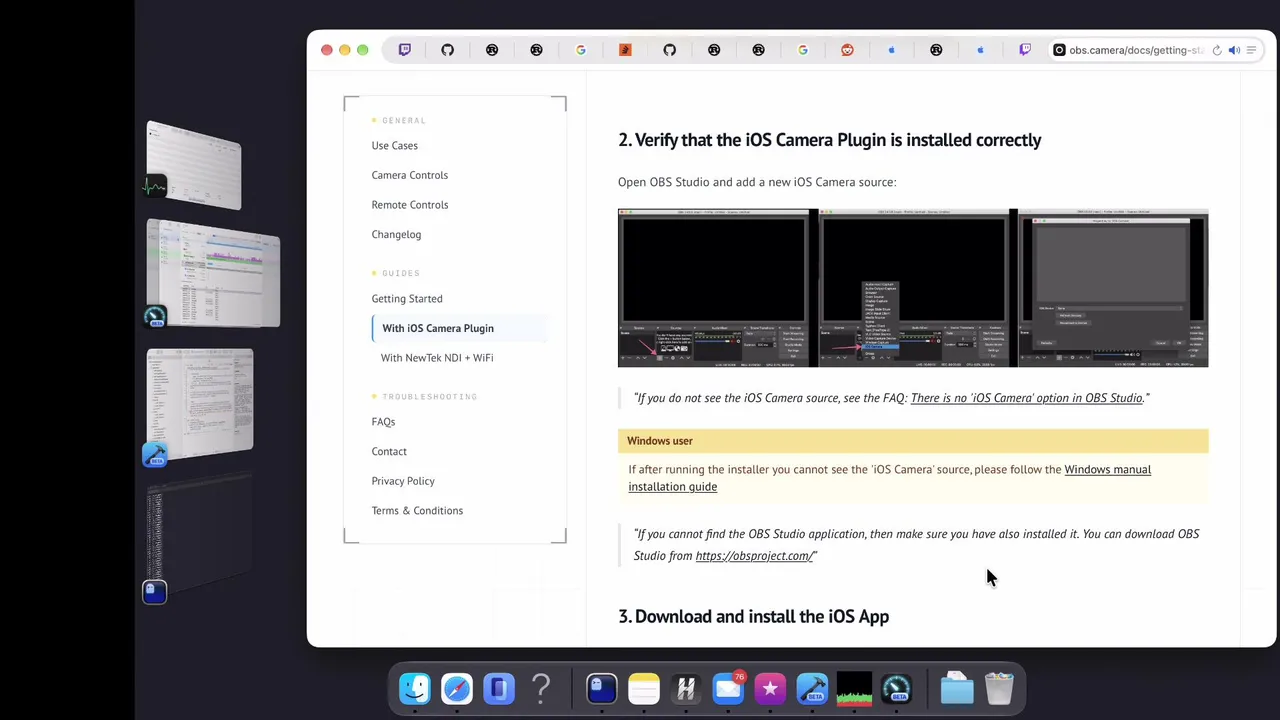
Task: Open Notes from the Dock
Action: point(644,688)
